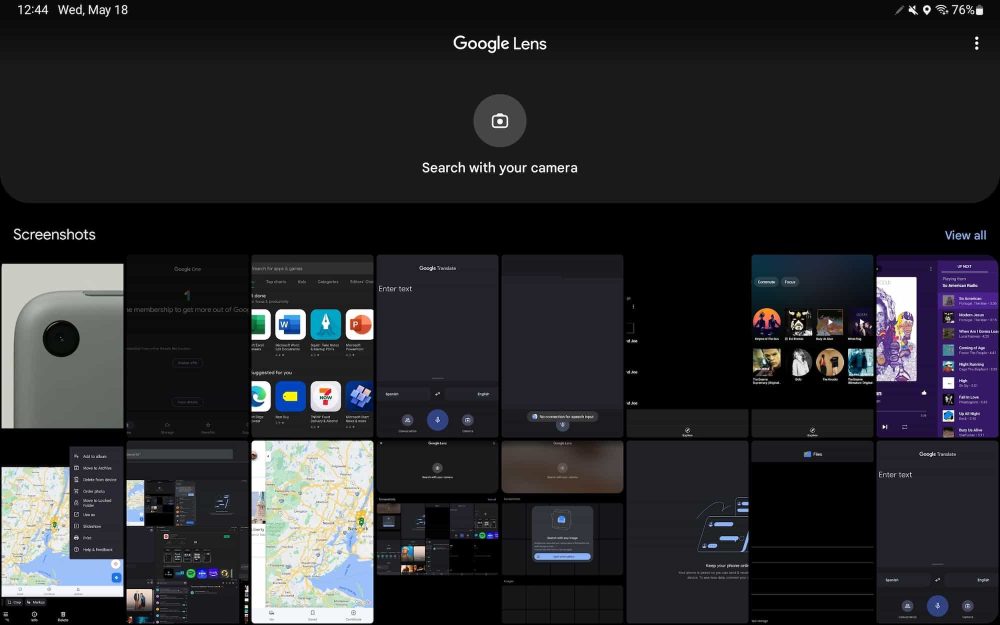Screen dimensions: 1000x625
Task: Tap the battery indicator in status bar
Action: click(x=979, y=10)
